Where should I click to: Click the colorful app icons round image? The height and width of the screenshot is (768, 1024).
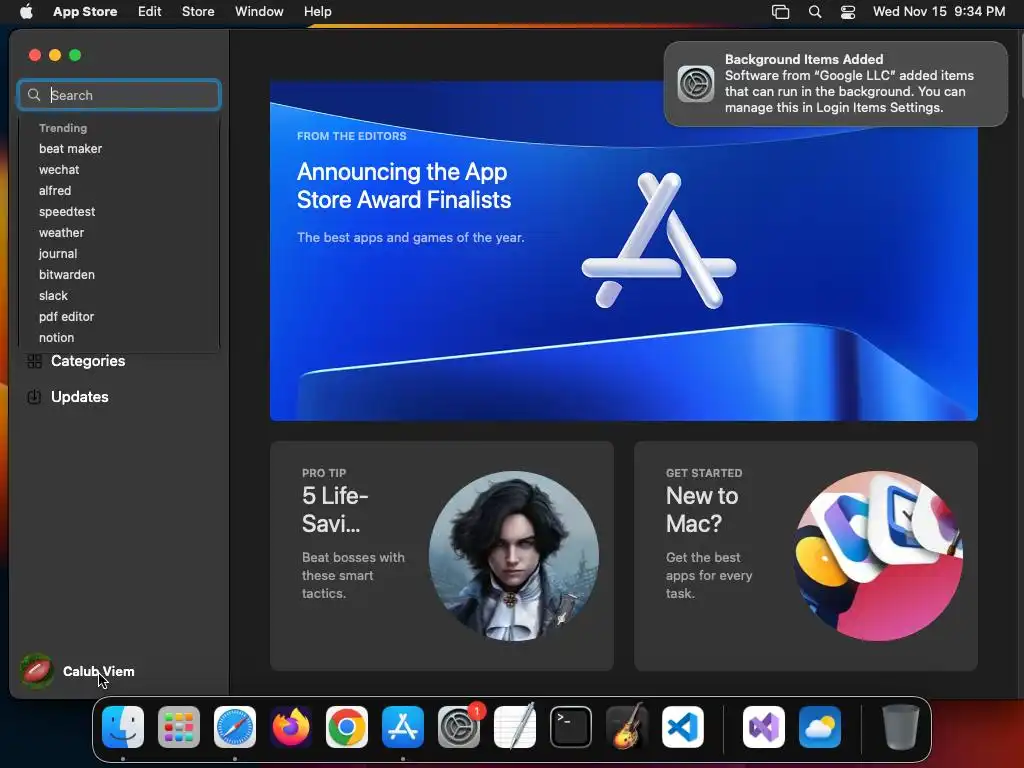(x=878, y=556)
